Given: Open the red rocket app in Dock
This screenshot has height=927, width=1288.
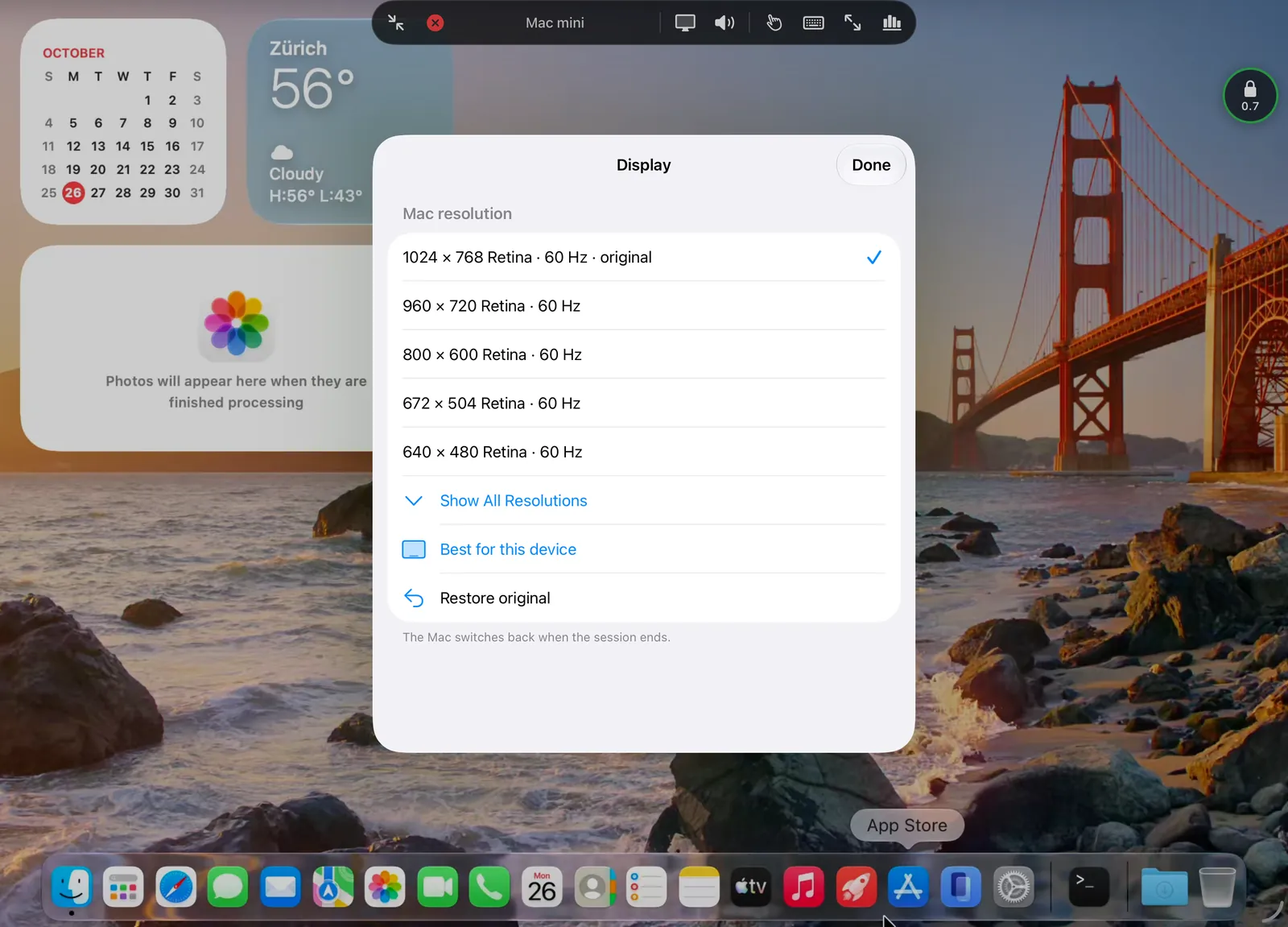Looking at the screenshot, I should 856,887.
